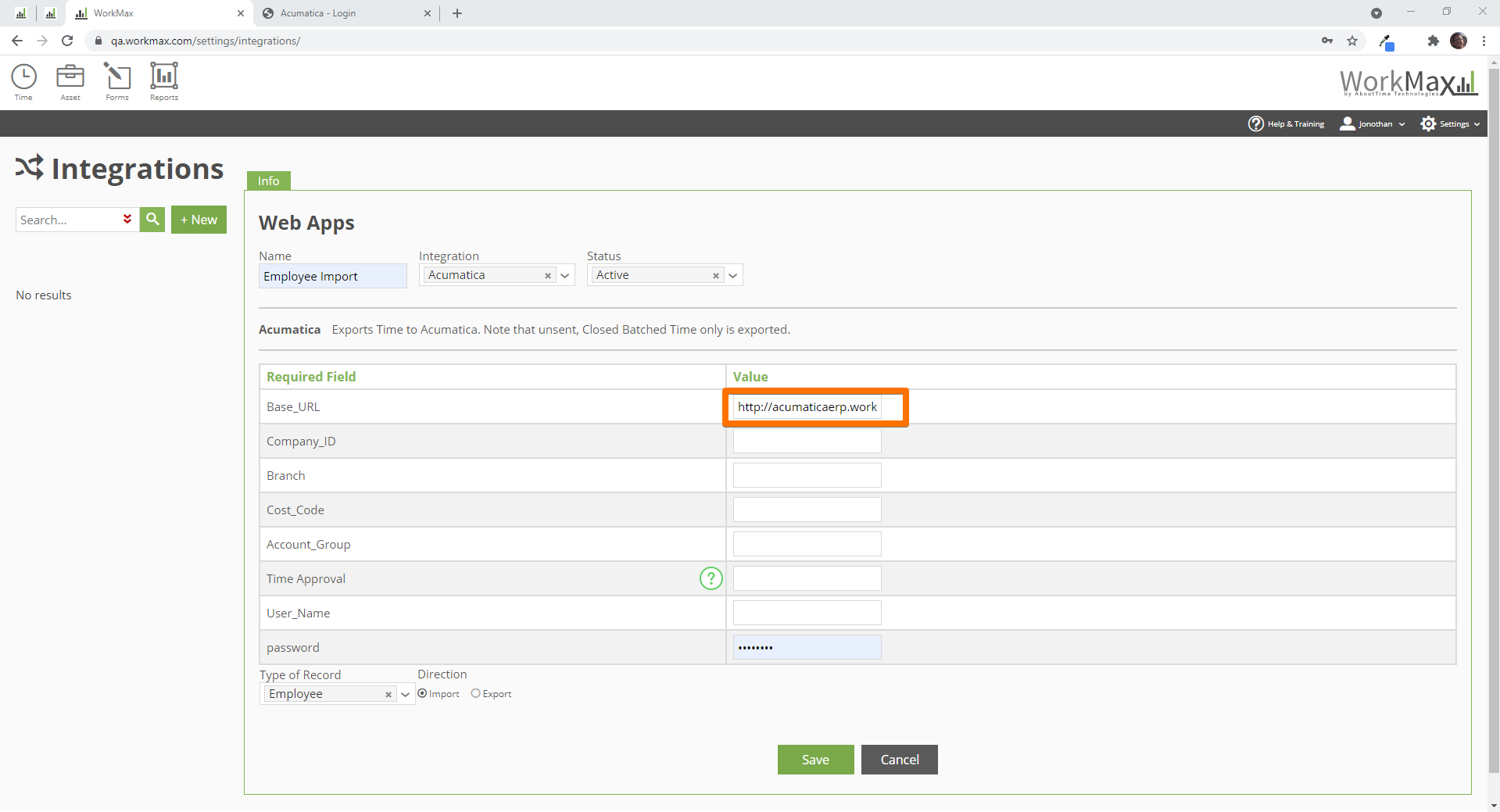Viewport: 1500px width, 812px height.
Task: Expand the Type of Record dropdown arrow
Action: [406, 694]
